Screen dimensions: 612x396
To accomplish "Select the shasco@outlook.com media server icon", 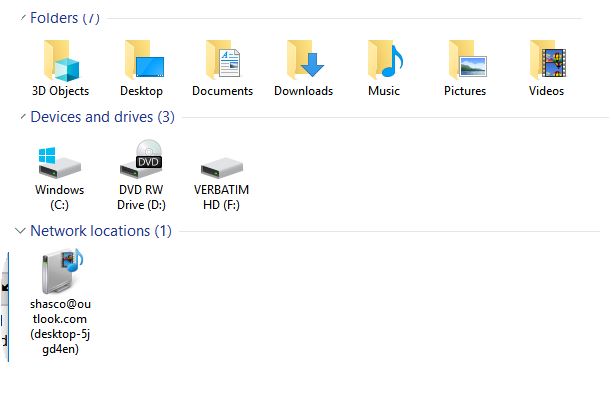I will click(x=62, y=271).
